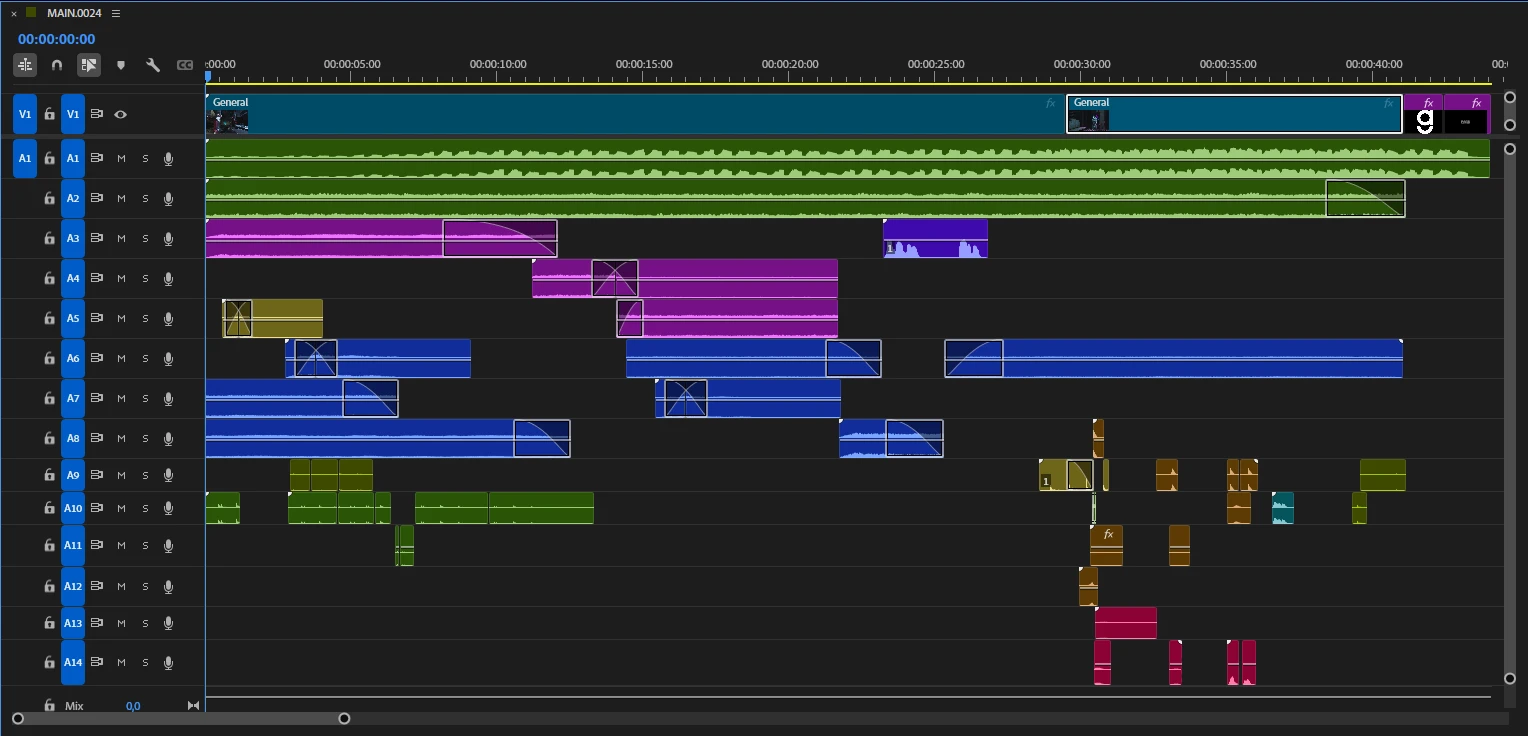Viewport: 1528px width, 736px height.
Task: Lock audio track A10
Action: point(49,508)
